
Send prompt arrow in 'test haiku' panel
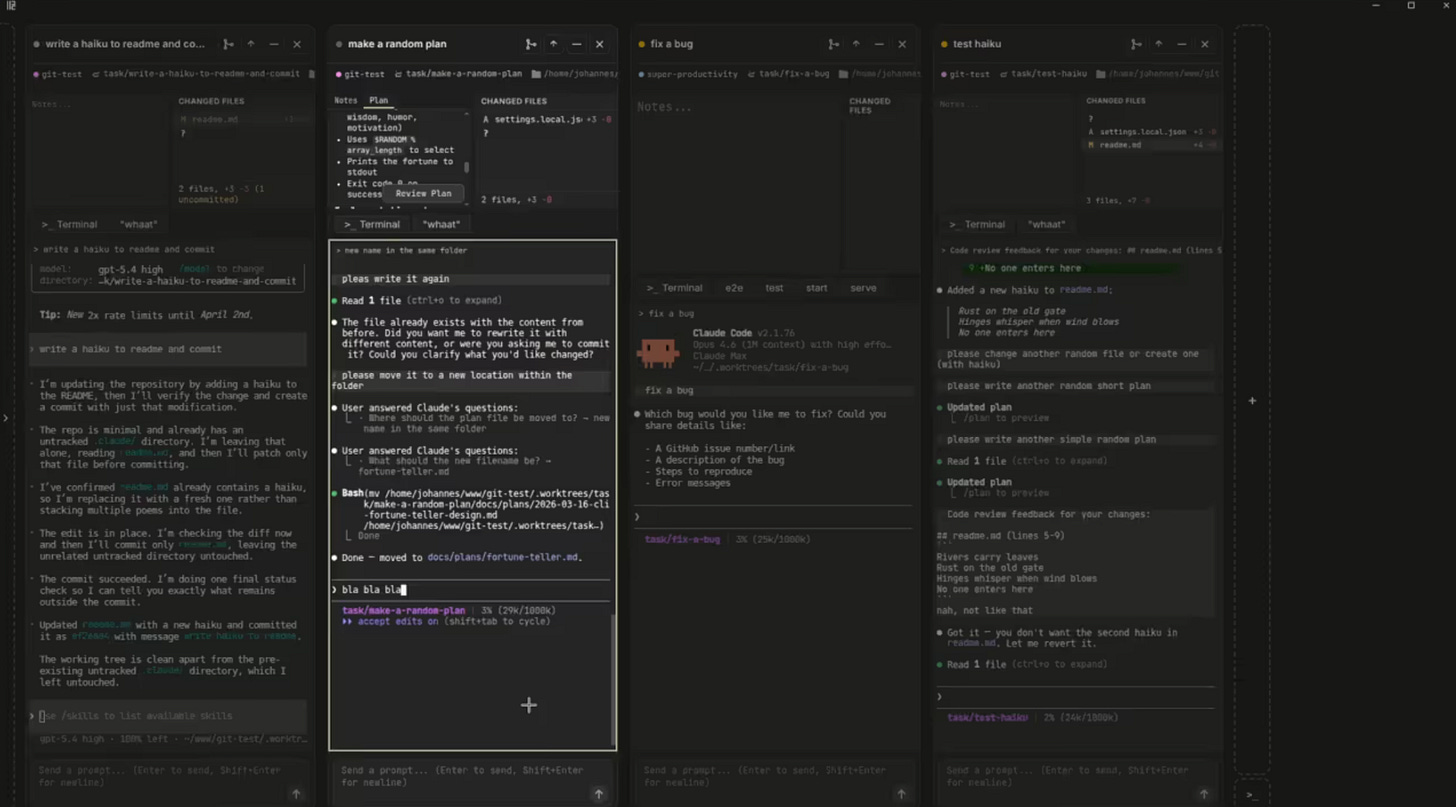coord(1204,794)
